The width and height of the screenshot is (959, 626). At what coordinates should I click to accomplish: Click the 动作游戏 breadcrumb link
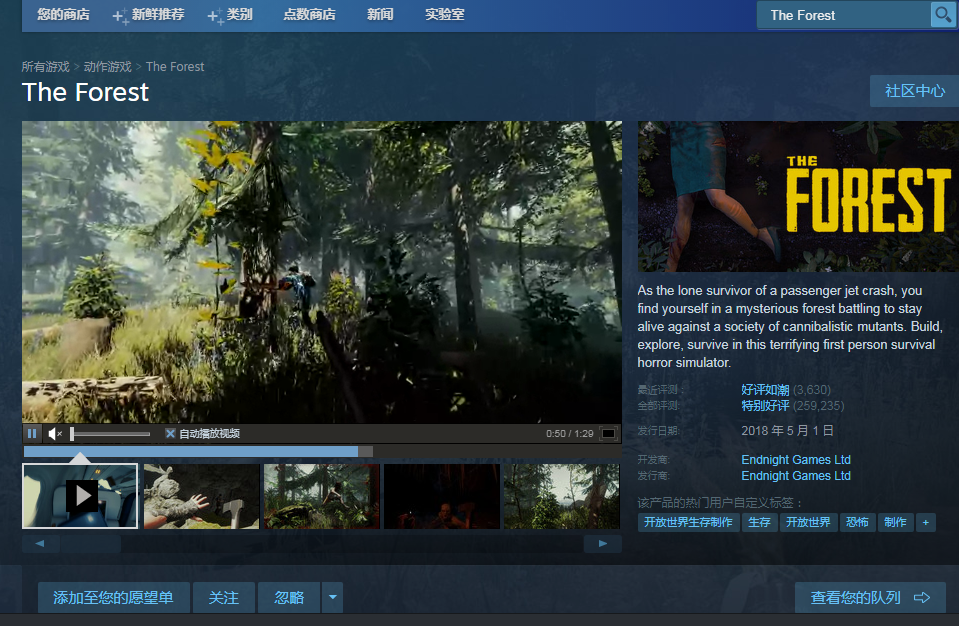pyautogui.click(x=108, y=67)
